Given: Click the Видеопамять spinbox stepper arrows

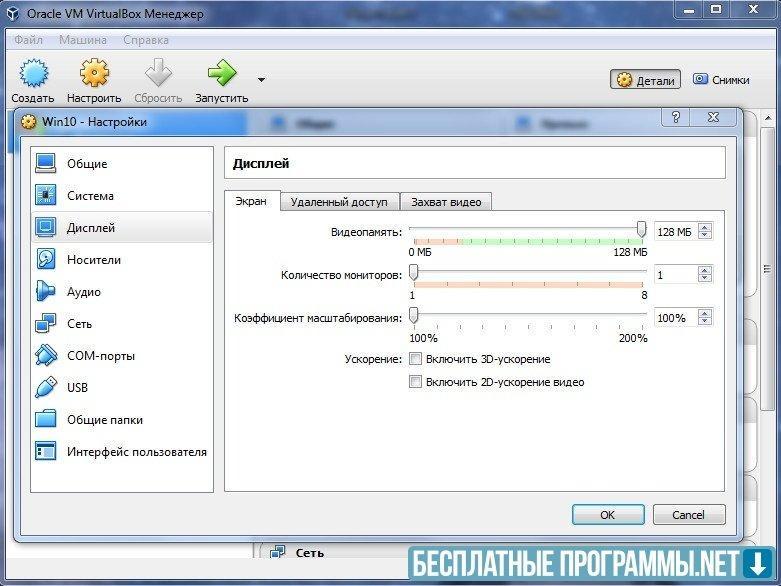Looking at the screenshot, I should (705, 231).
